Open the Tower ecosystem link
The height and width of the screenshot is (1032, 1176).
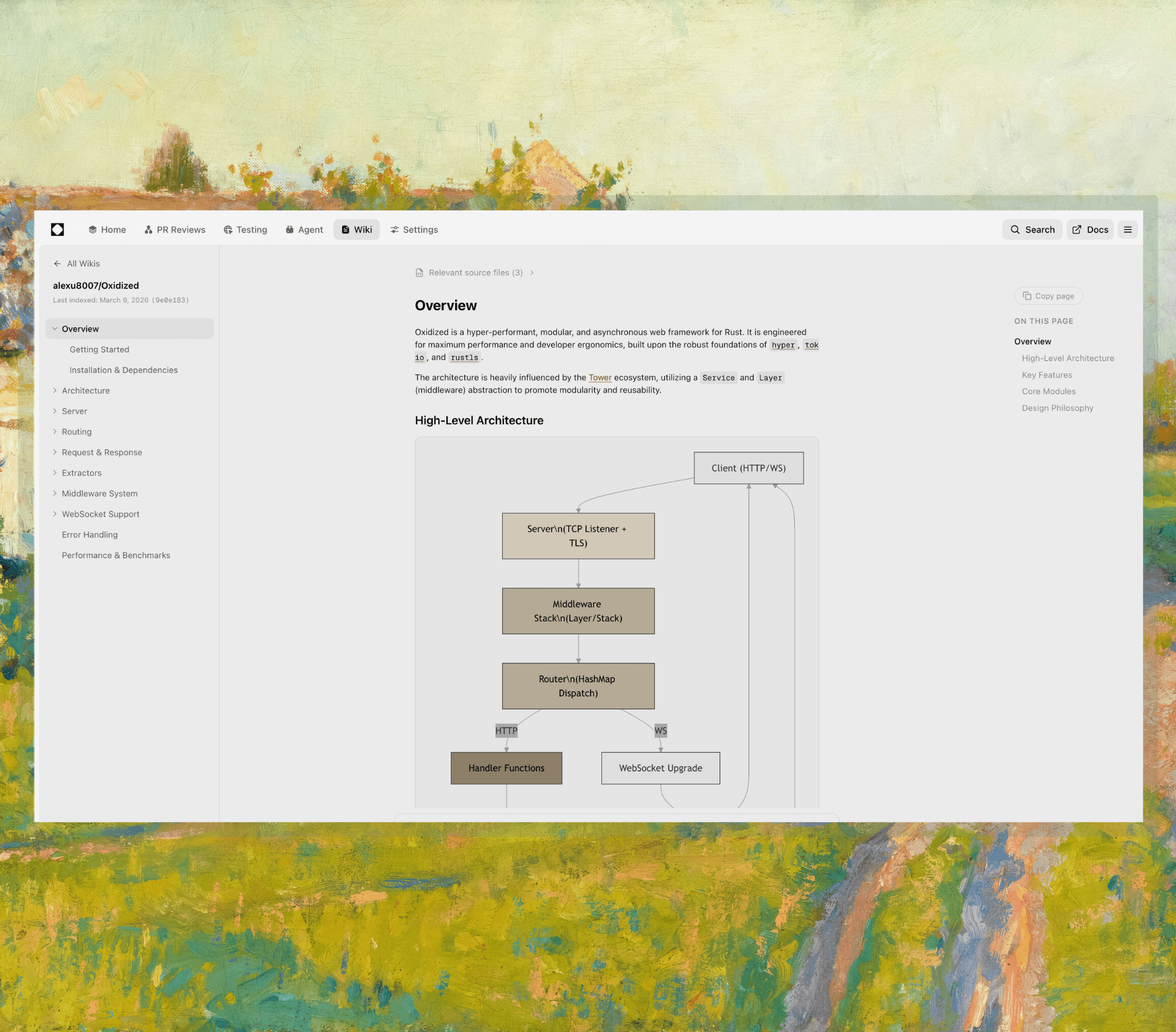pyautogui.click(x=599, y=377)
